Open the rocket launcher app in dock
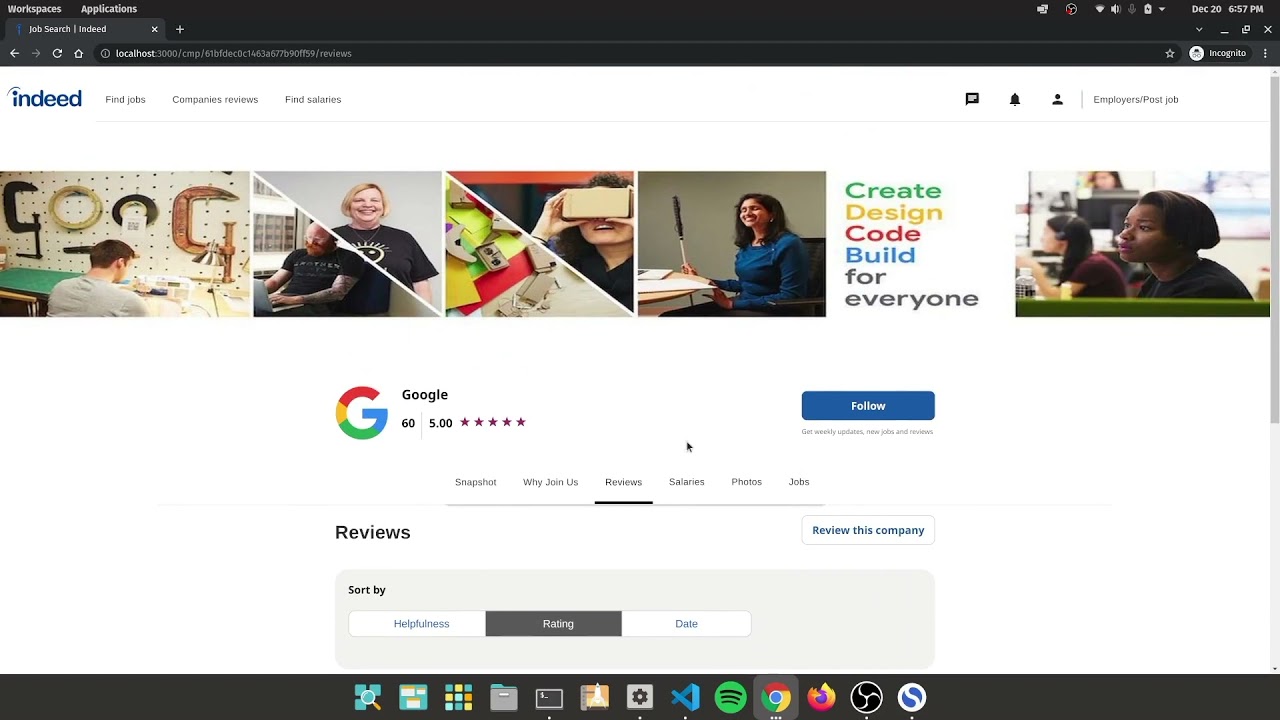Image resolution: width=1280 pixels, height=720 pixels. (595, 697)
